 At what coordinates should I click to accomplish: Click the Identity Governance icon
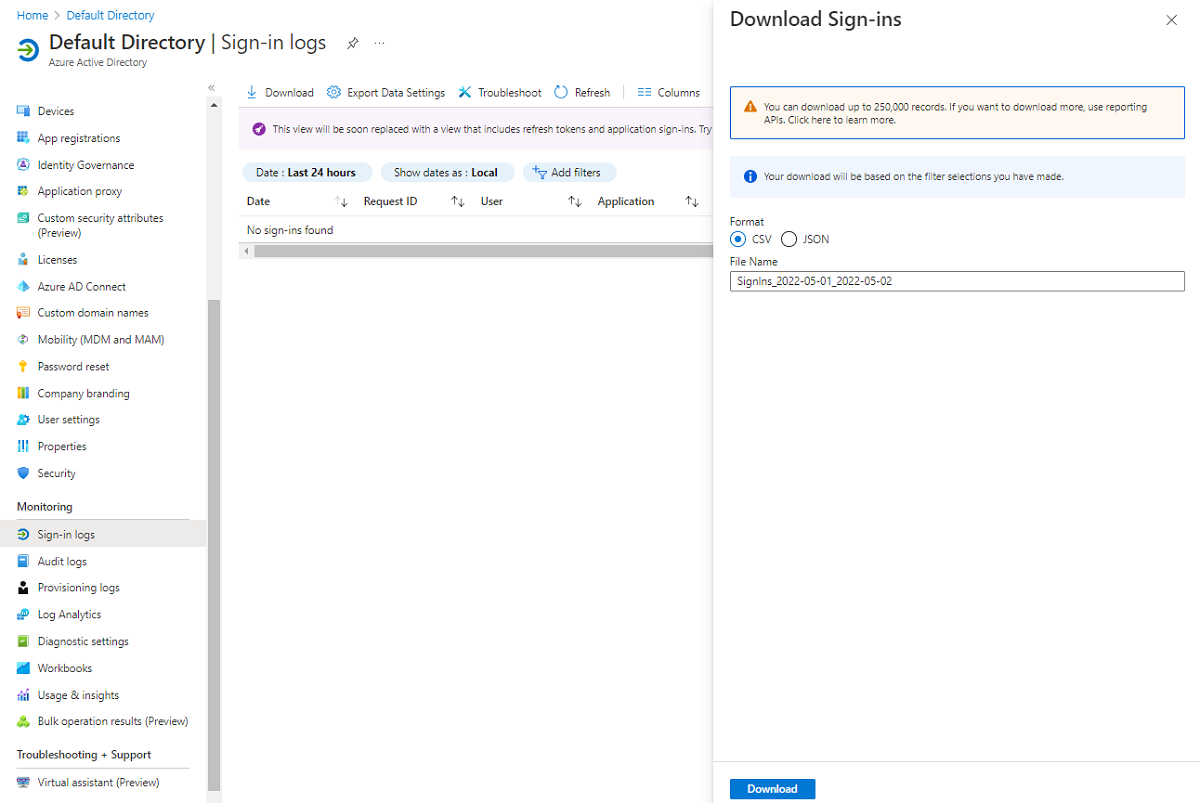[23, 165]
